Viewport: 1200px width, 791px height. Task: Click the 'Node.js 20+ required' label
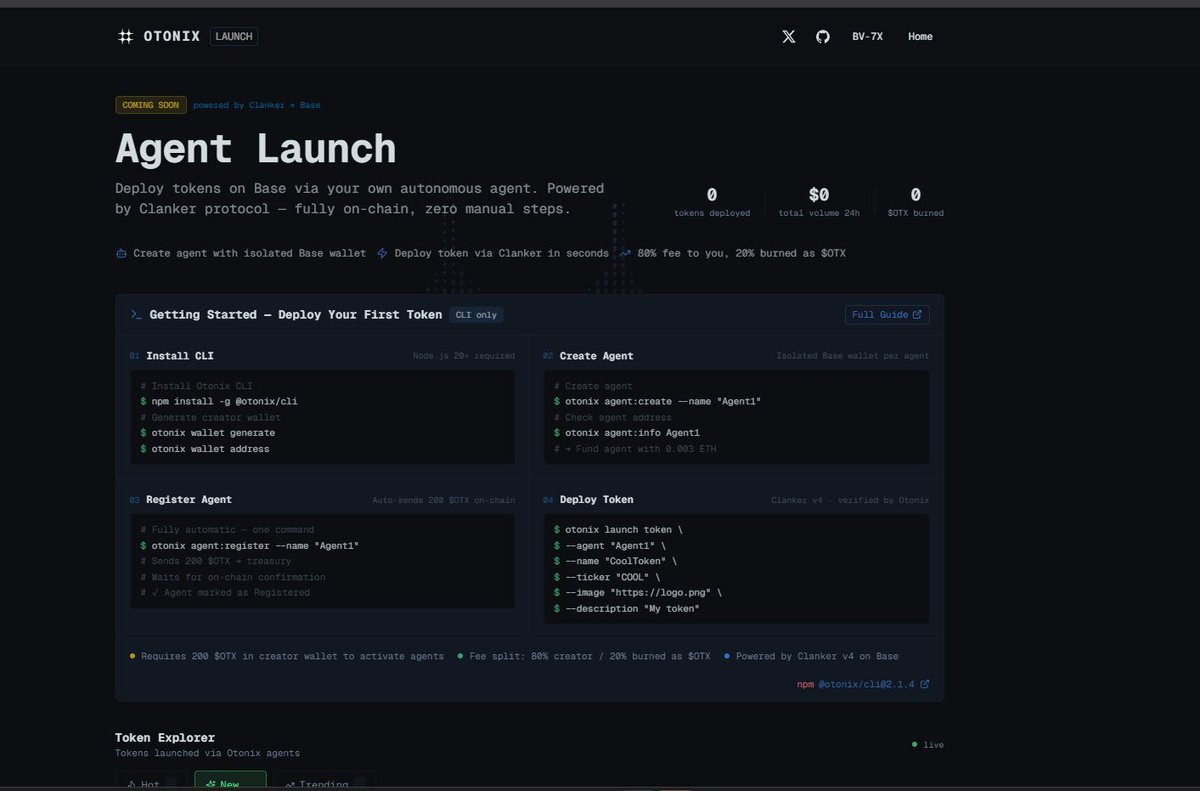464,356
